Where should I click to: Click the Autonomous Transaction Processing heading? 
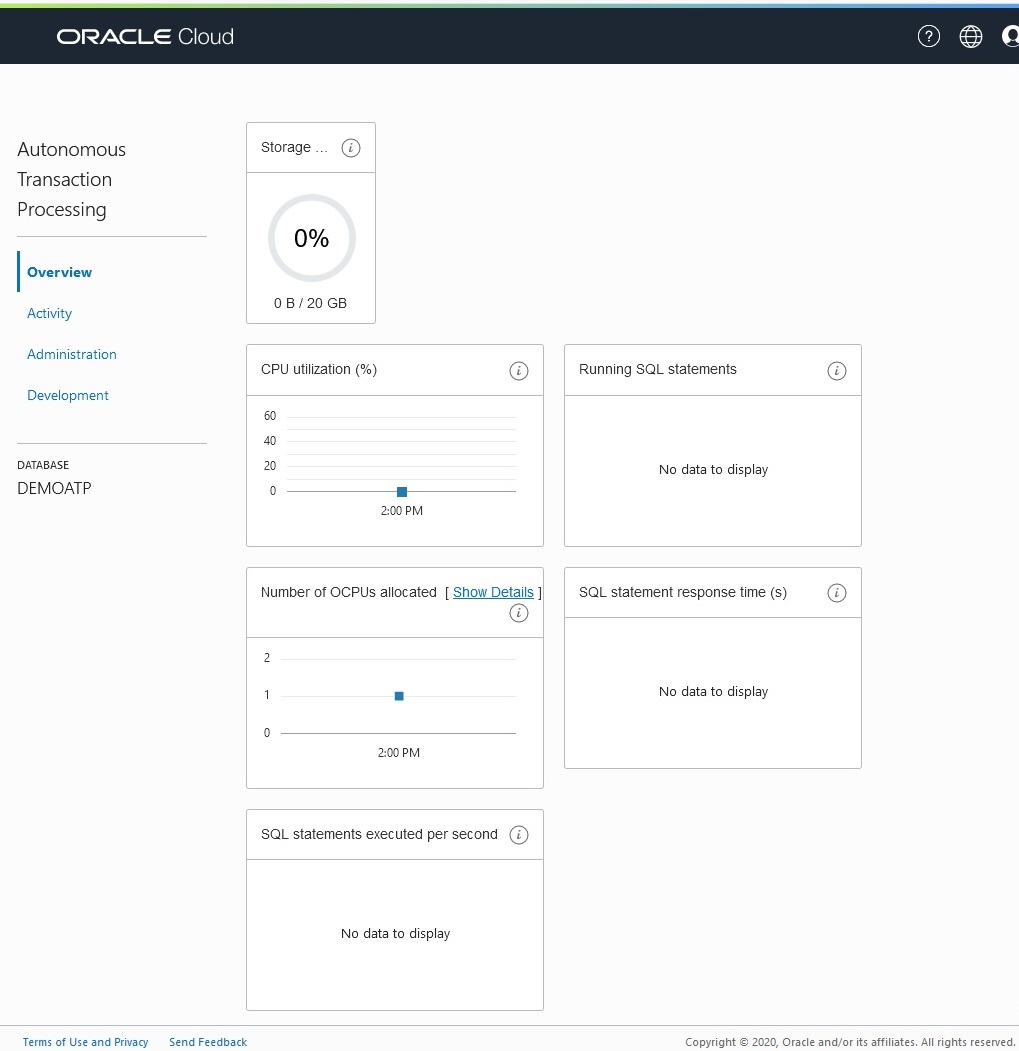tap(72, 180)
